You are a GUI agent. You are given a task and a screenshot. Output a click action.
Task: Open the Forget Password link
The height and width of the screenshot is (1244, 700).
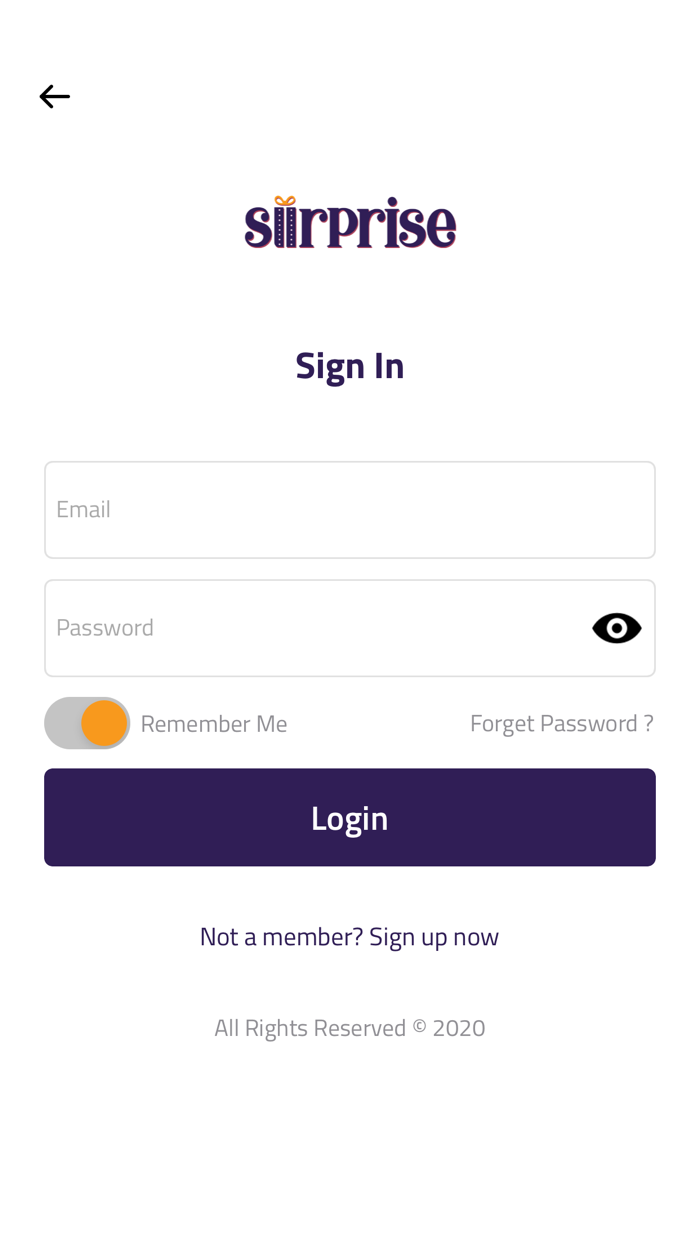561,723
